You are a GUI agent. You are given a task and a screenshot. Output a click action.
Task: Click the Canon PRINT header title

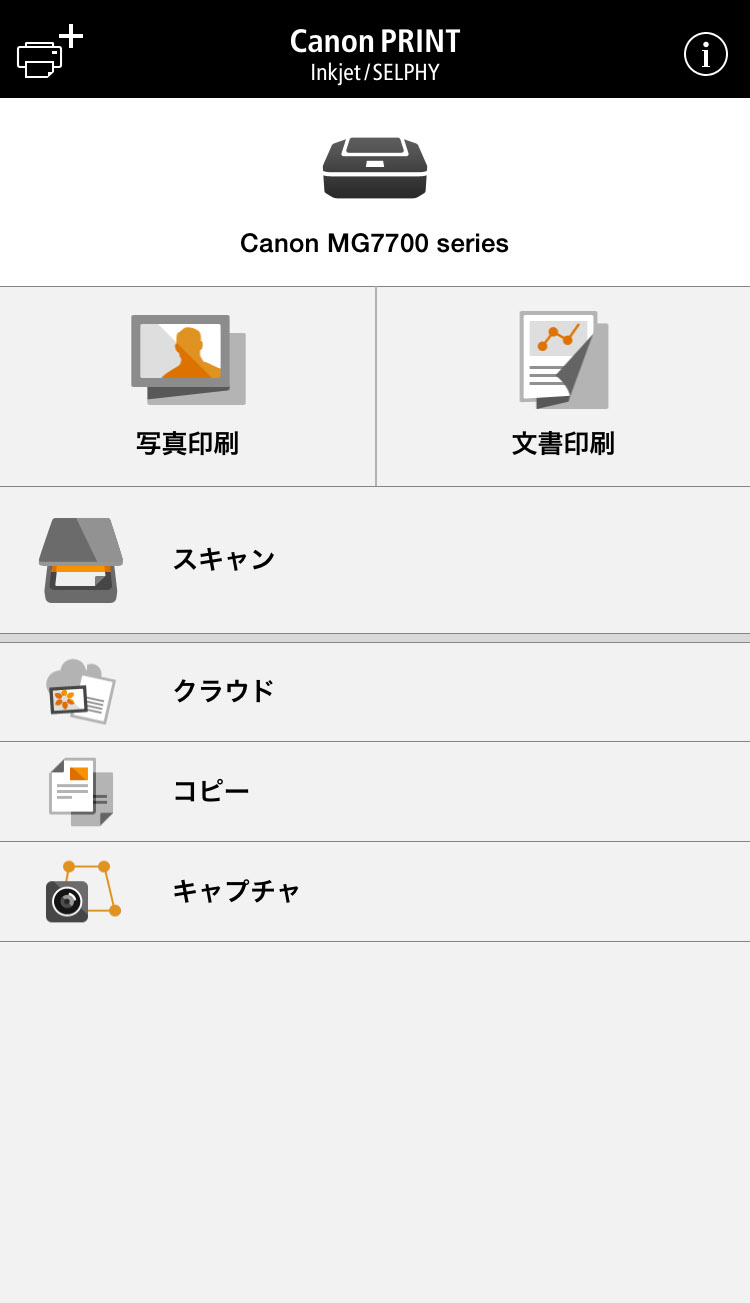click(x=375, y=41)
